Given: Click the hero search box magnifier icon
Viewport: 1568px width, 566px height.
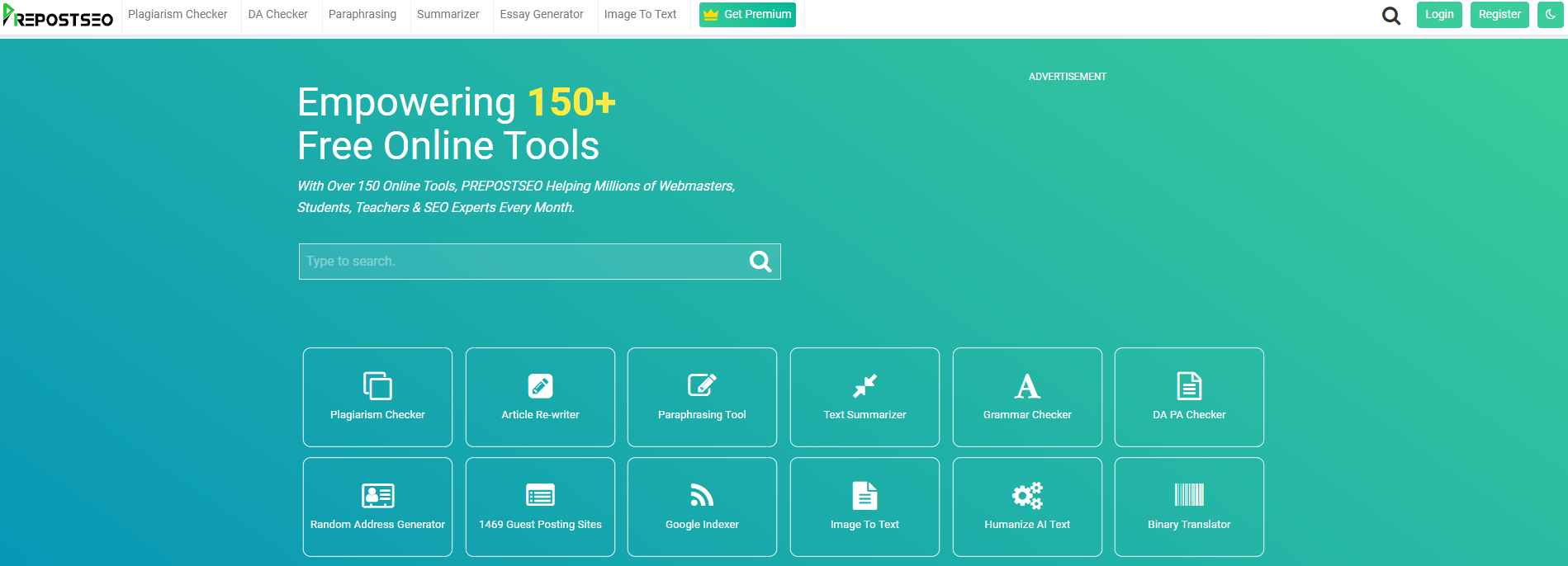Looking at the screenshot, I should (760, 262).
